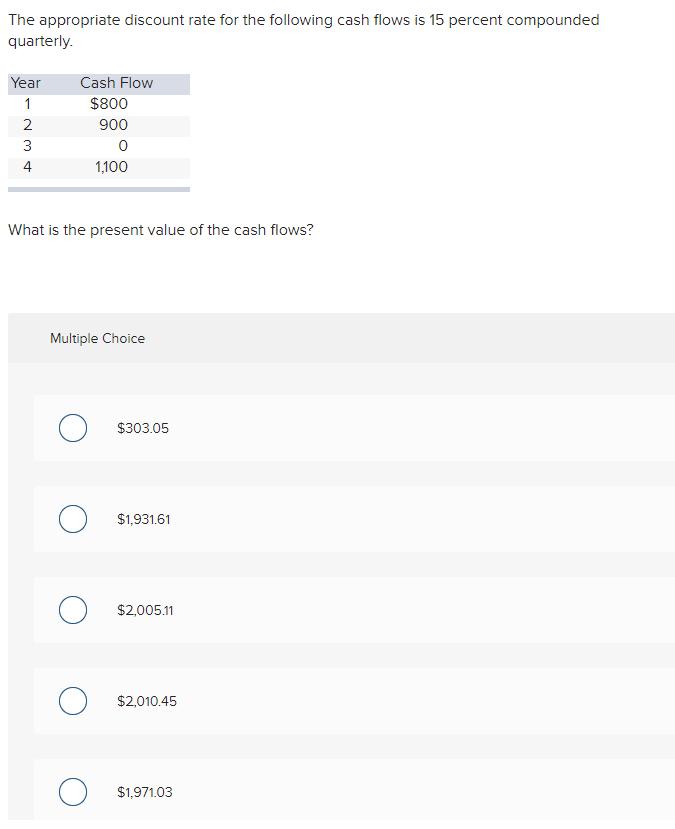Click the Year 1 table cell
The image size is (675, 829).
[27, 104]
